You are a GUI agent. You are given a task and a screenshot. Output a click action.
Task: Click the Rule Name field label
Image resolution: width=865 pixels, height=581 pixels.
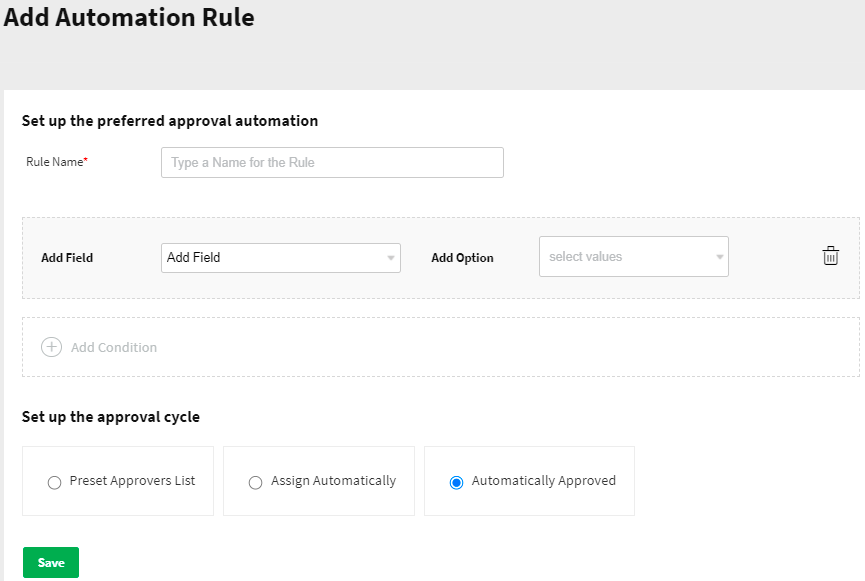[x=56, y=162]
